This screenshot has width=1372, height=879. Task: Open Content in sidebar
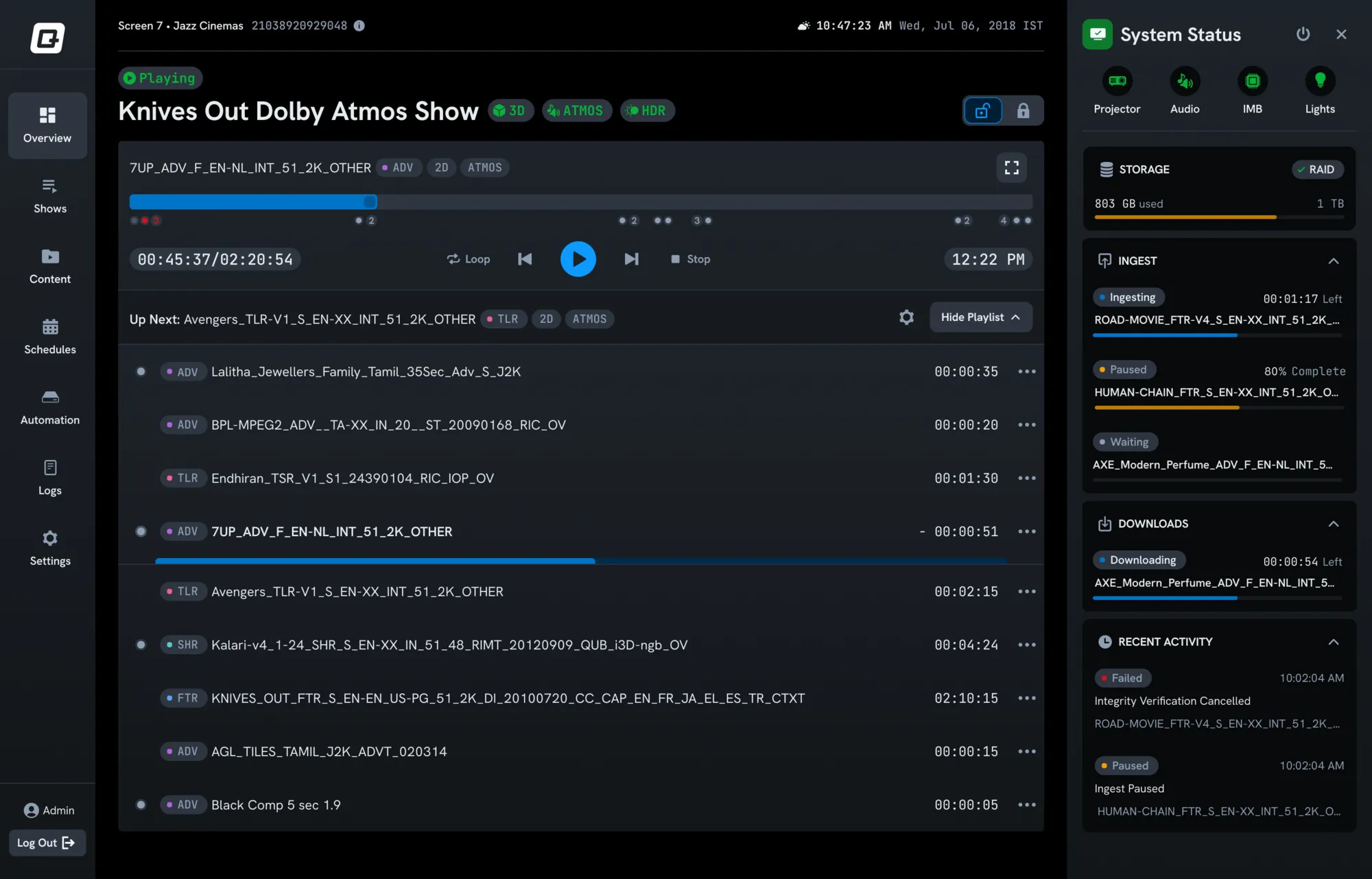50,267
